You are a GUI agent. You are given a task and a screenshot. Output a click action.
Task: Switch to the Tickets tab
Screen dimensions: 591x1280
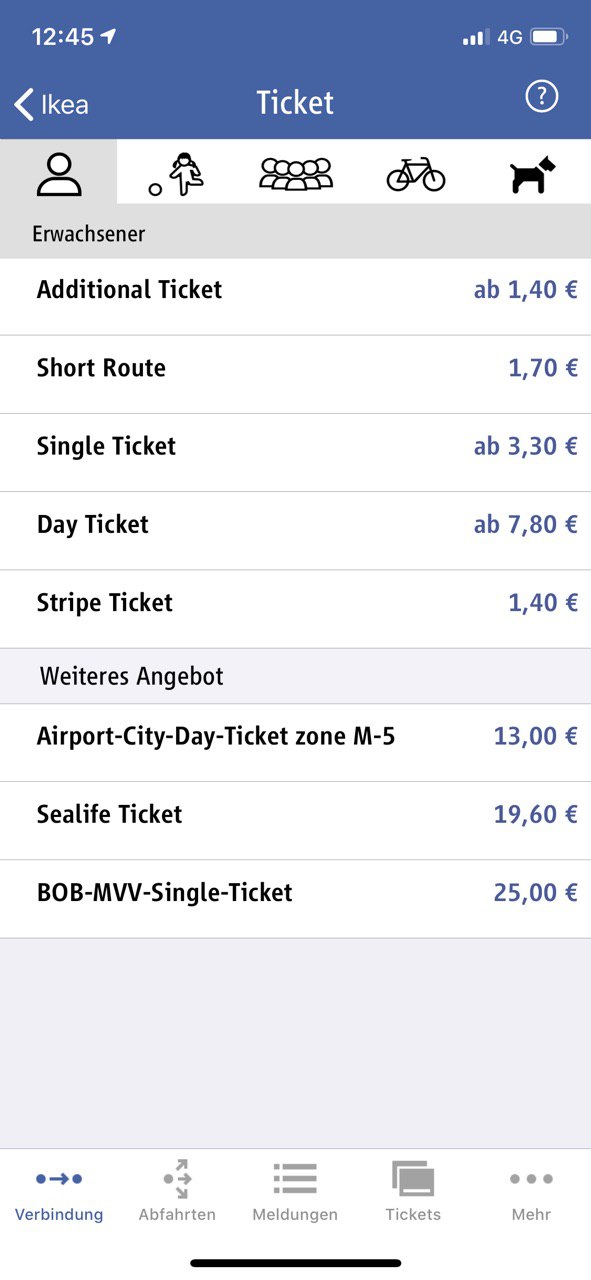413,1195
